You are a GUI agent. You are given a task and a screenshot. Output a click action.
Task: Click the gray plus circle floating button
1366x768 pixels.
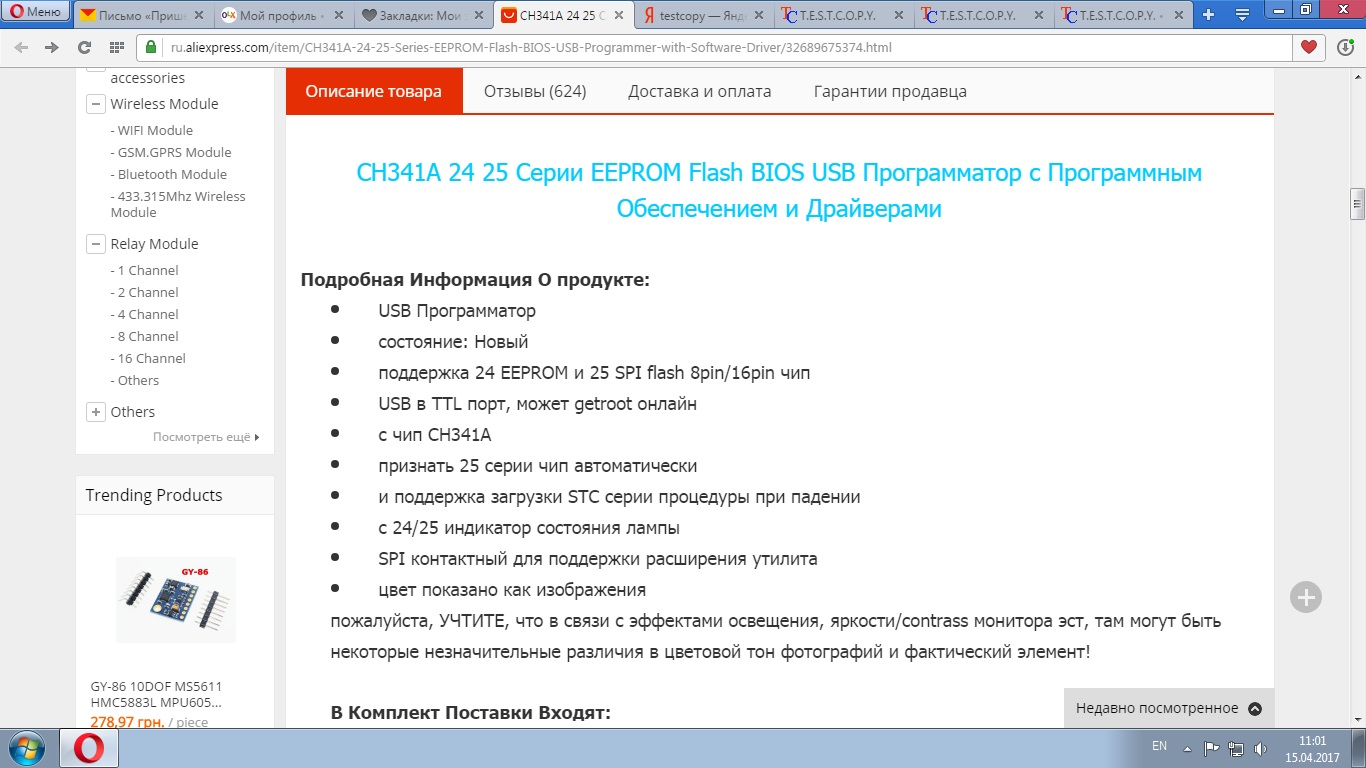point(1306,597)
